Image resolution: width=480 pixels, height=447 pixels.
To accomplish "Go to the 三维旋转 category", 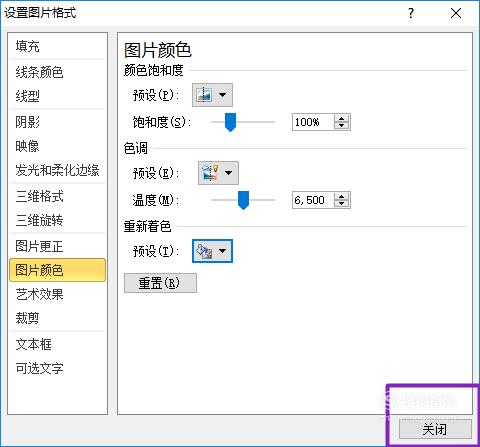I will pyautogui.click(x=57, y=220).
